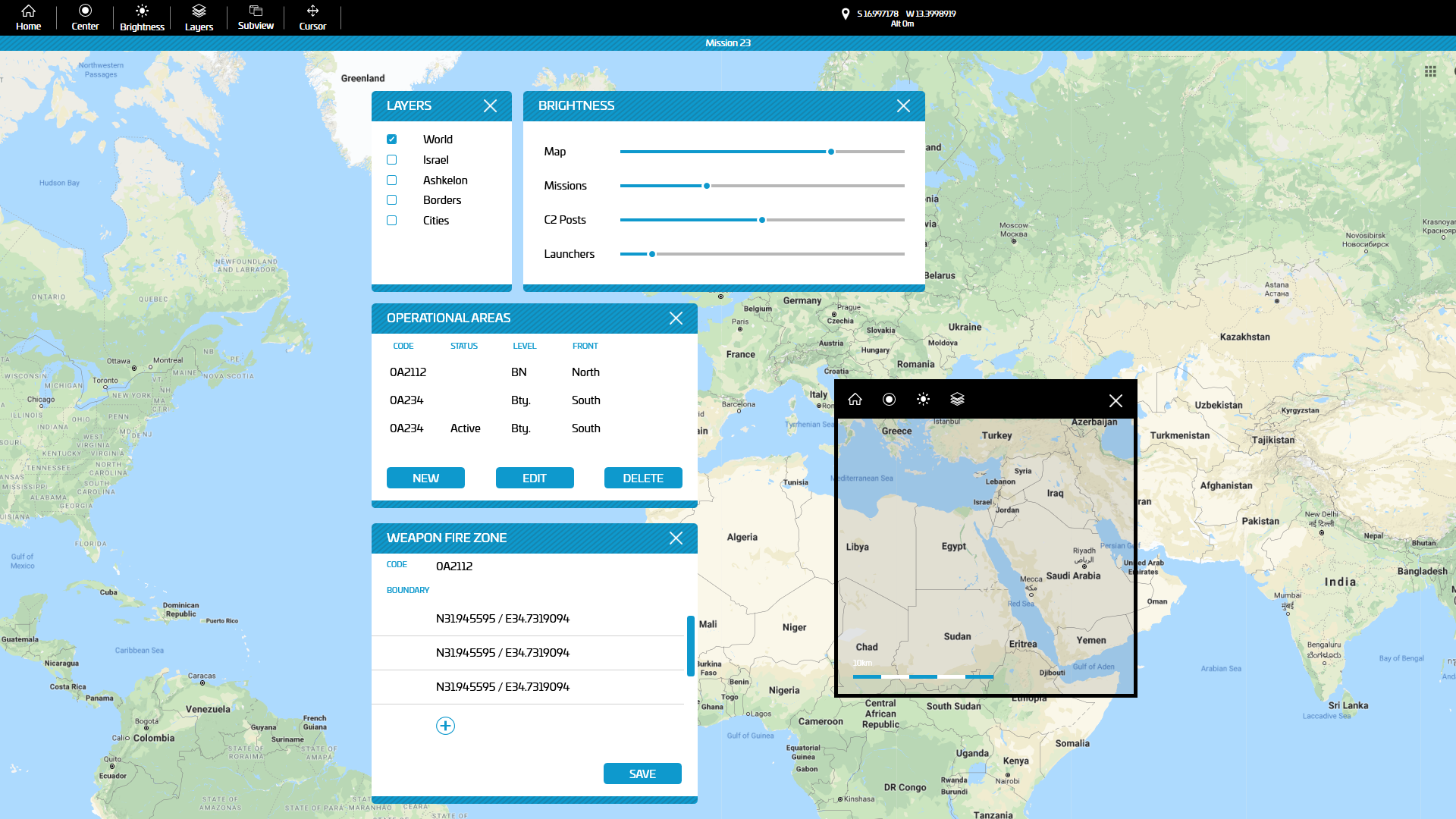Viewport: 1456px width, 819px height.
Task: Enable the Ashkelon layer checkbox
Action: 391,180
